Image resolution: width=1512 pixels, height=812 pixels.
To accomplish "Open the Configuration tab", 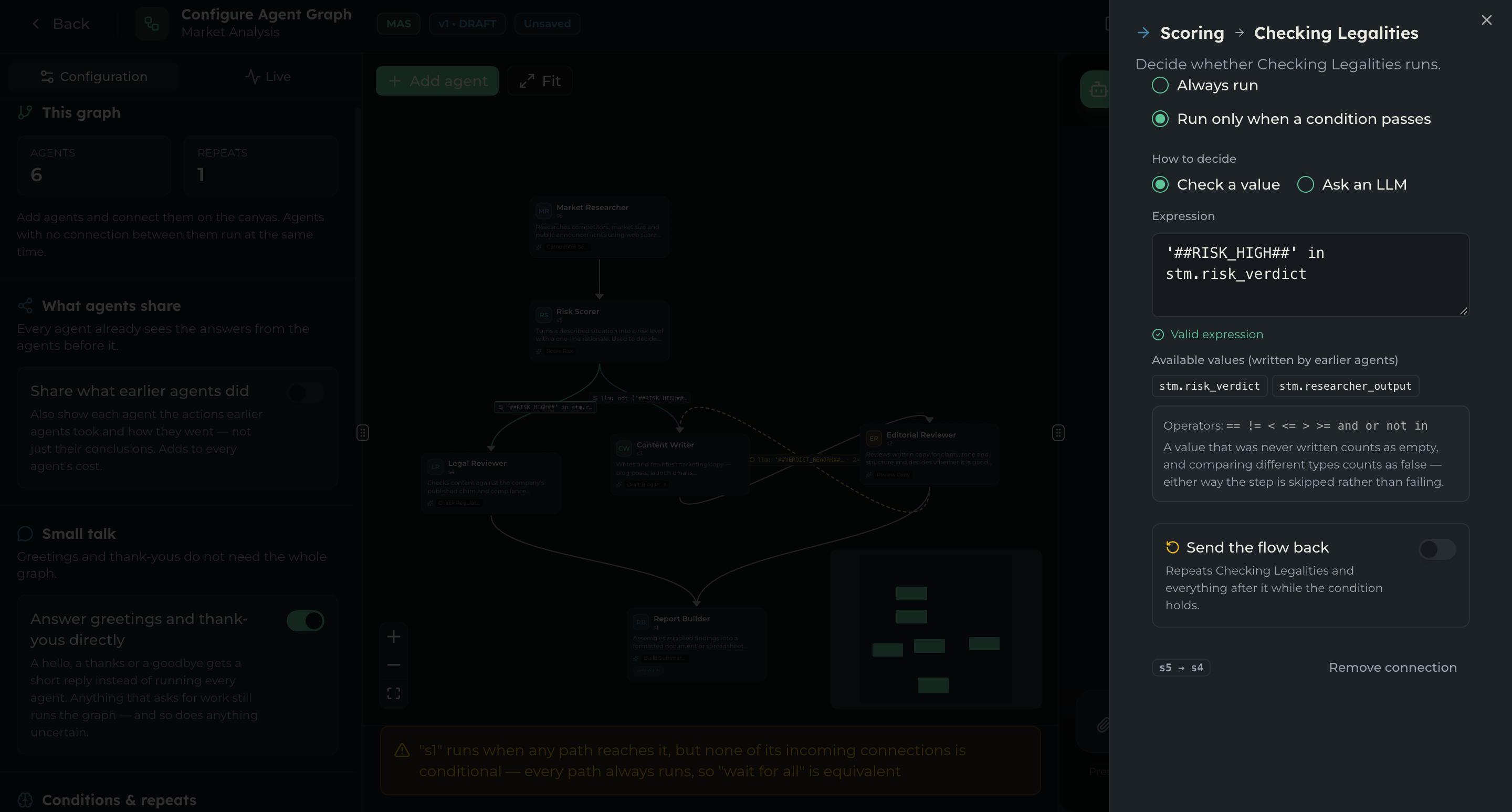I will point(94,76).
